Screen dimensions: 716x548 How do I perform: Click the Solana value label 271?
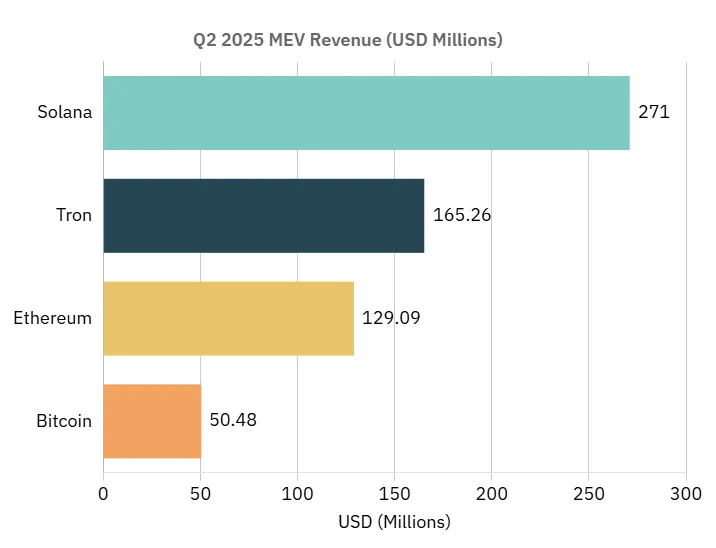[x=653, y=112]
